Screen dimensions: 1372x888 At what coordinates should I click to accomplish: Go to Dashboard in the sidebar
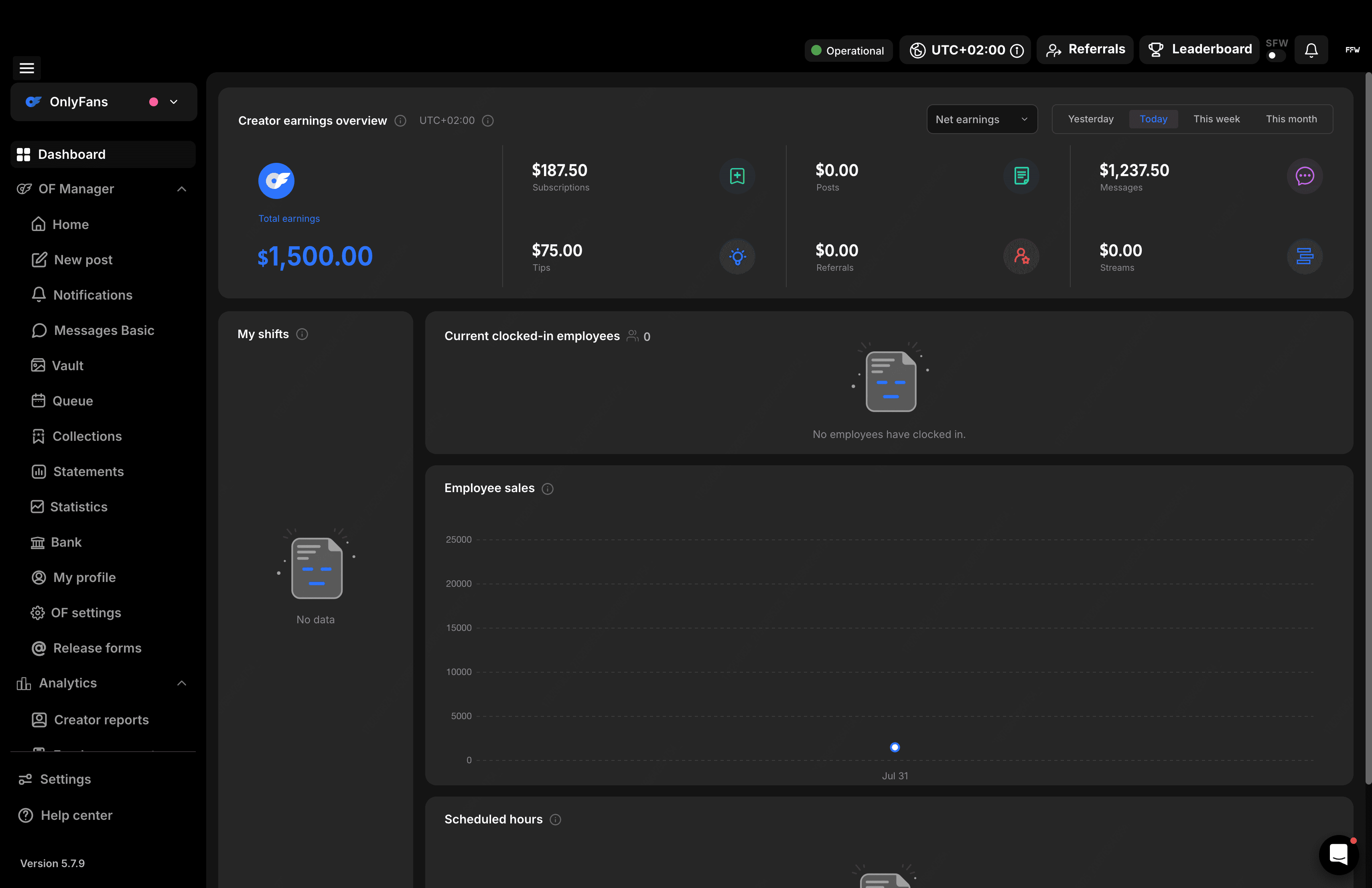(x=103, y=154)
